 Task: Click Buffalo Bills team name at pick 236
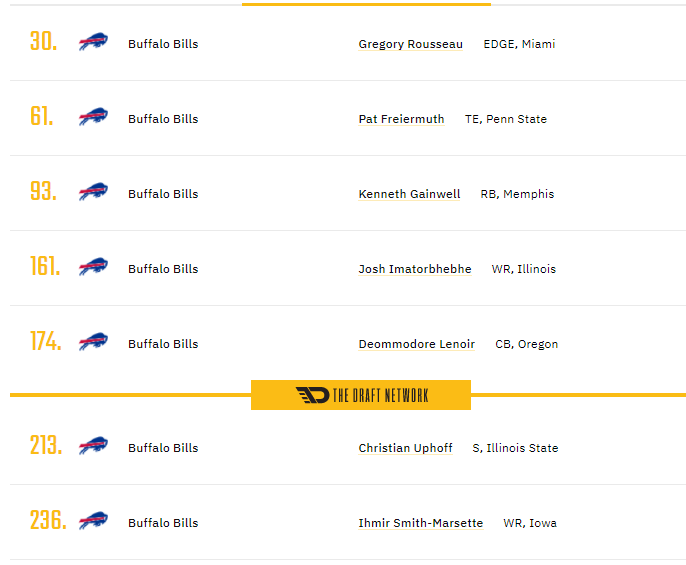point(163,523)
